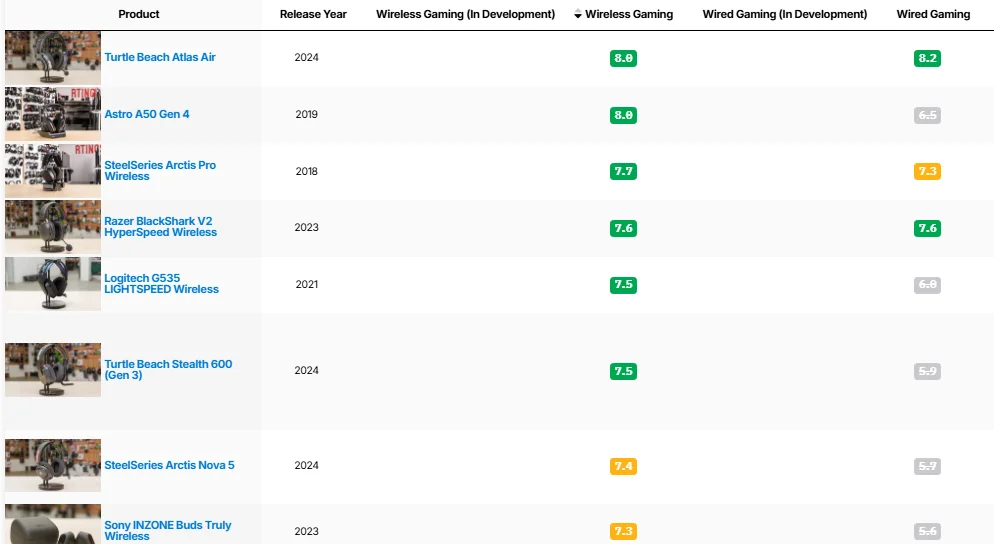Click the green 7.7 wireless gaming score
Viewport: 994px width, 544px height.
tap(623, 171)
